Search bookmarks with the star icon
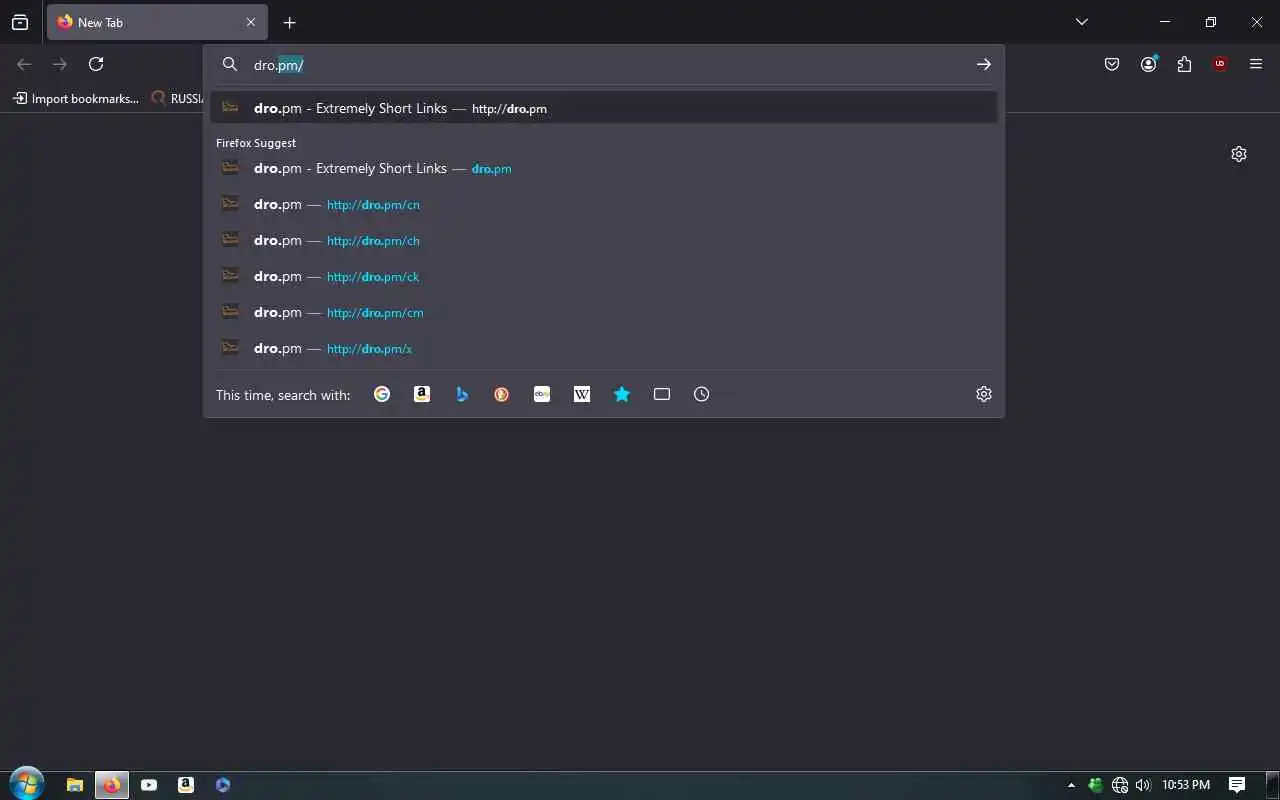This screenshot has width=1280, height=800. click(x=622, y=394)
